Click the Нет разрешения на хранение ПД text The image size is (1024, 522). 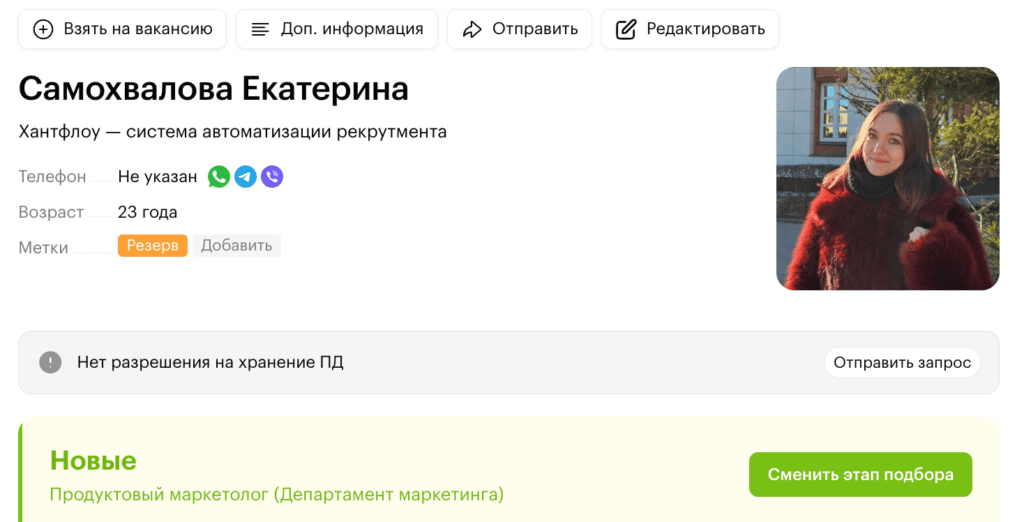click(210, 362)
